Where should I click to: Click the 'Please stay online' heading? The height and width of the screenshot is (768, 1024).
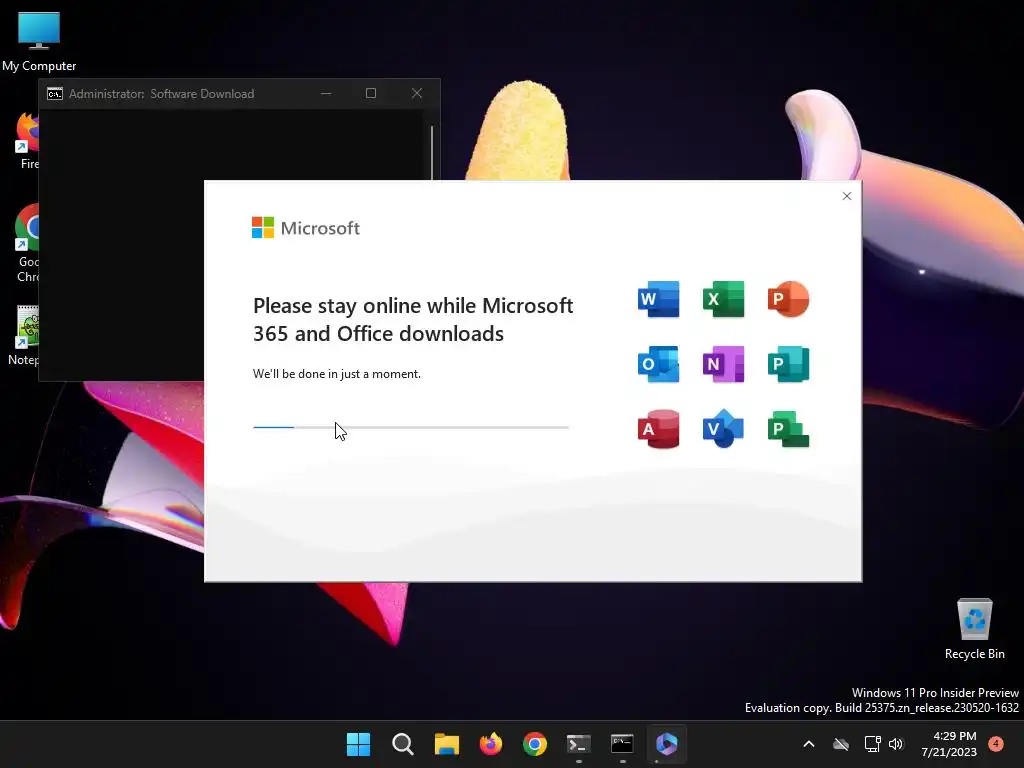pyautogui.click(x=413, y=319)
